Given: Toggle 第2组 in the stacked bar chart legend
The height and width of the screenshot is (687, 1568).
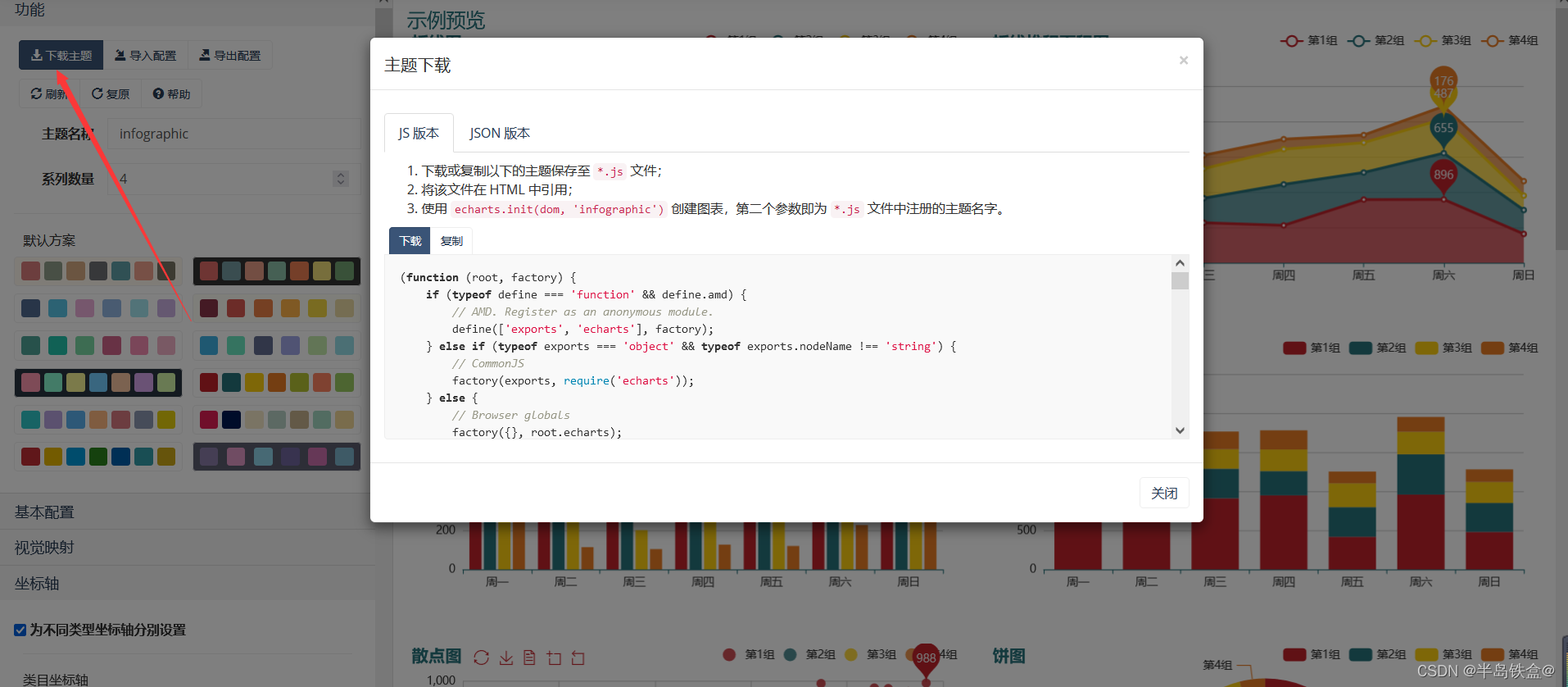Looking at the screenshot, I should (x=1378, y=348).
